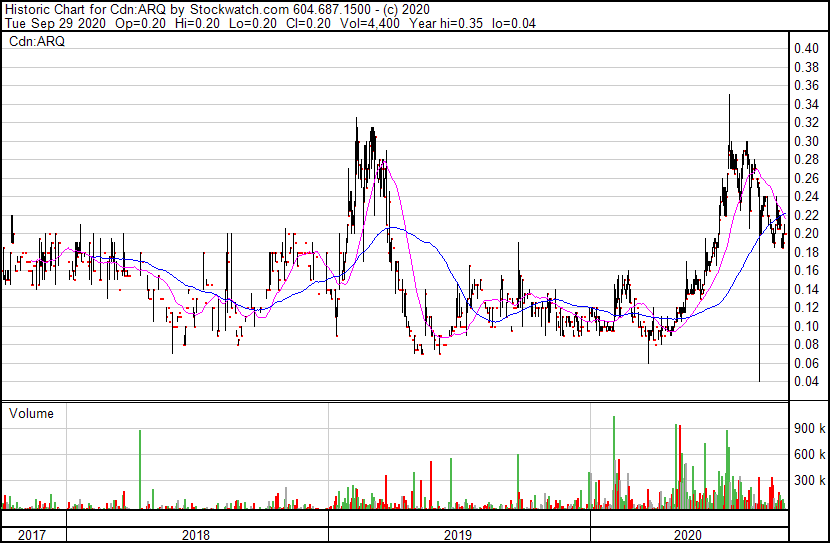Click the phone number 604.687.1500
The height and width of the screenshot is (543, 830).
coord(332,9)
